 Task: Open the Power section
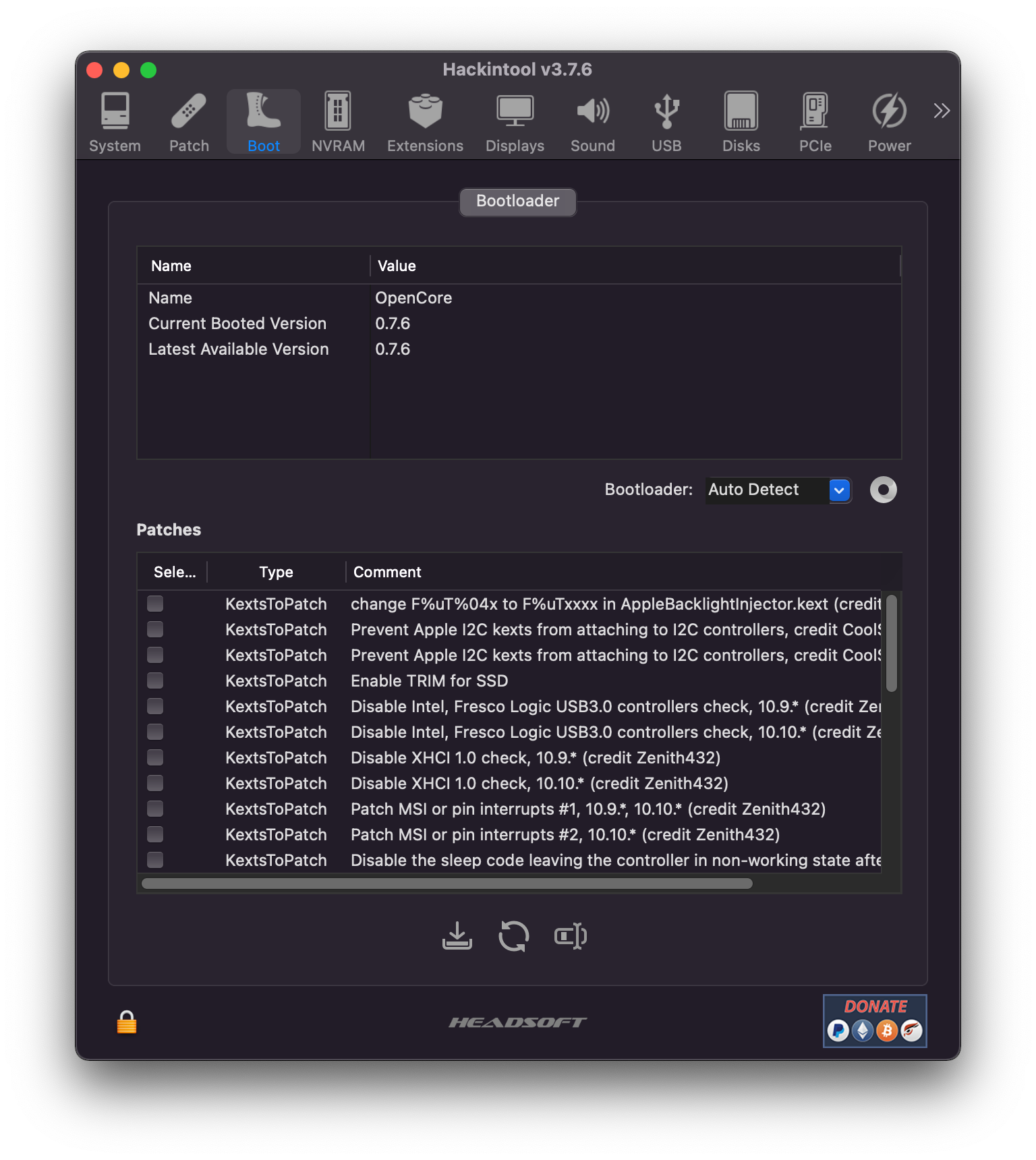tap(889, 122)
